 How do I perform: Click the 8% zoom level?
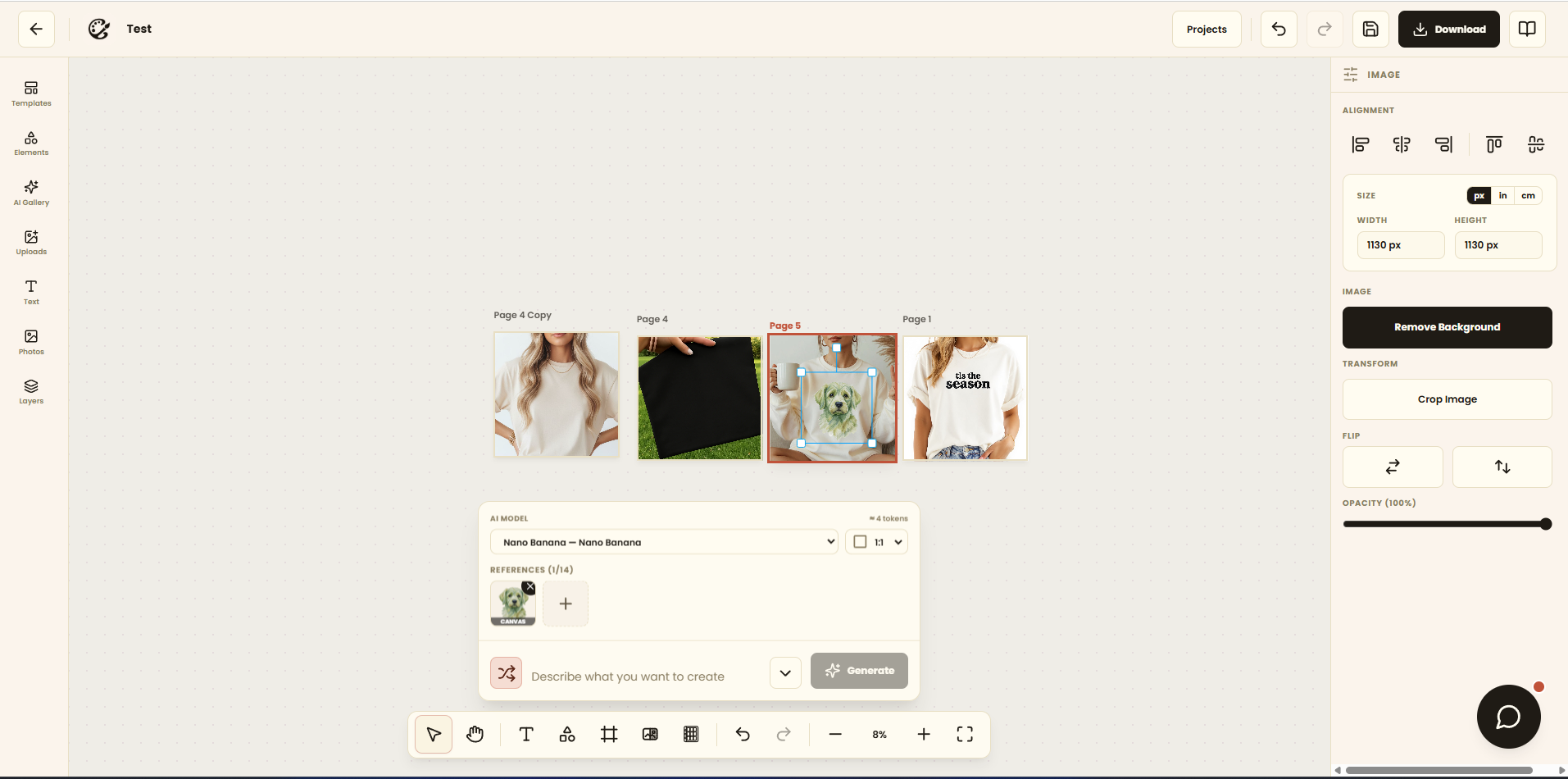pos(879,735)
